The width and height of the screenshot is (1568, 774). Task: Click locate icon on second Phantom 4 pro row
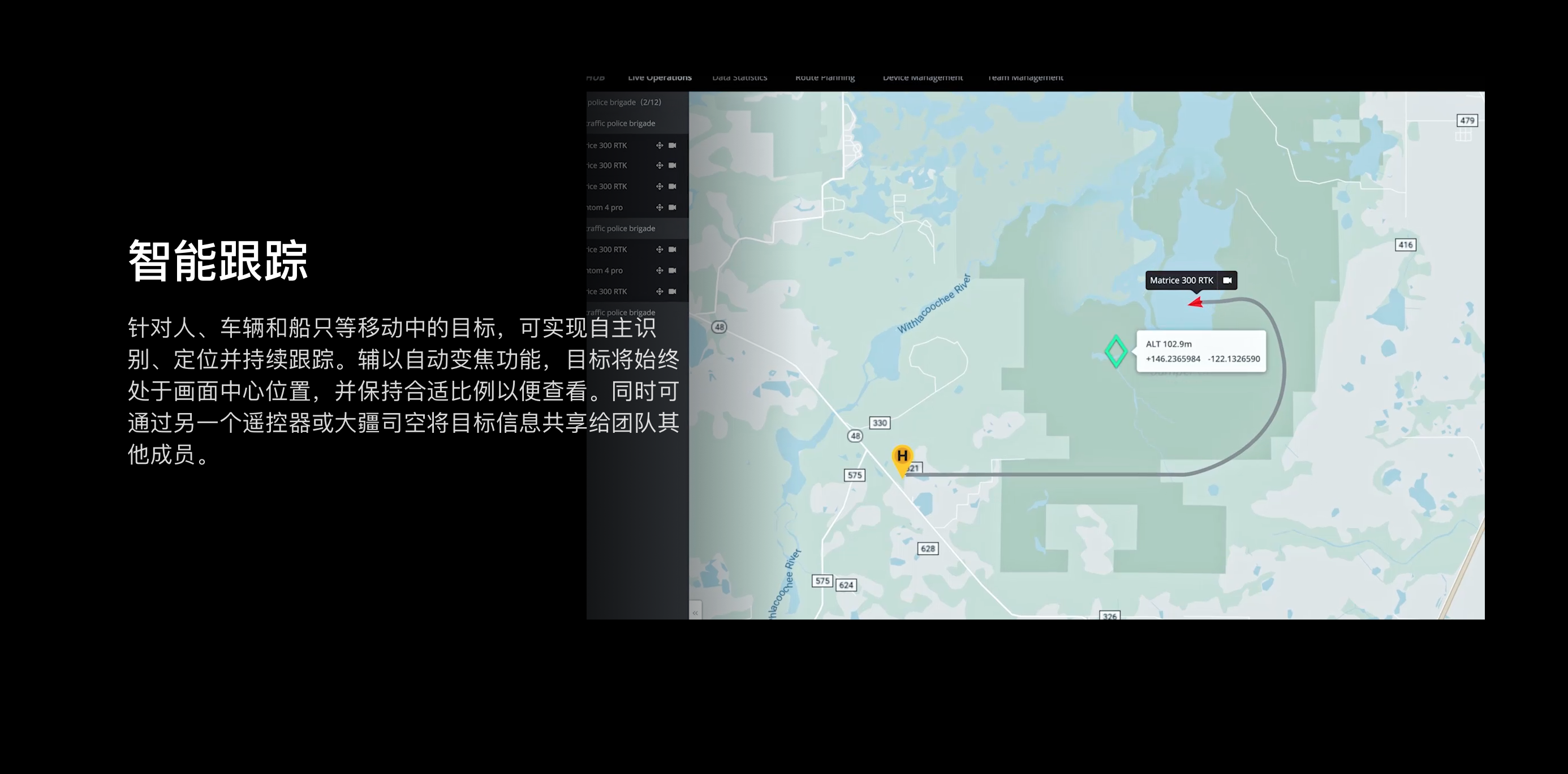(659, 270)
